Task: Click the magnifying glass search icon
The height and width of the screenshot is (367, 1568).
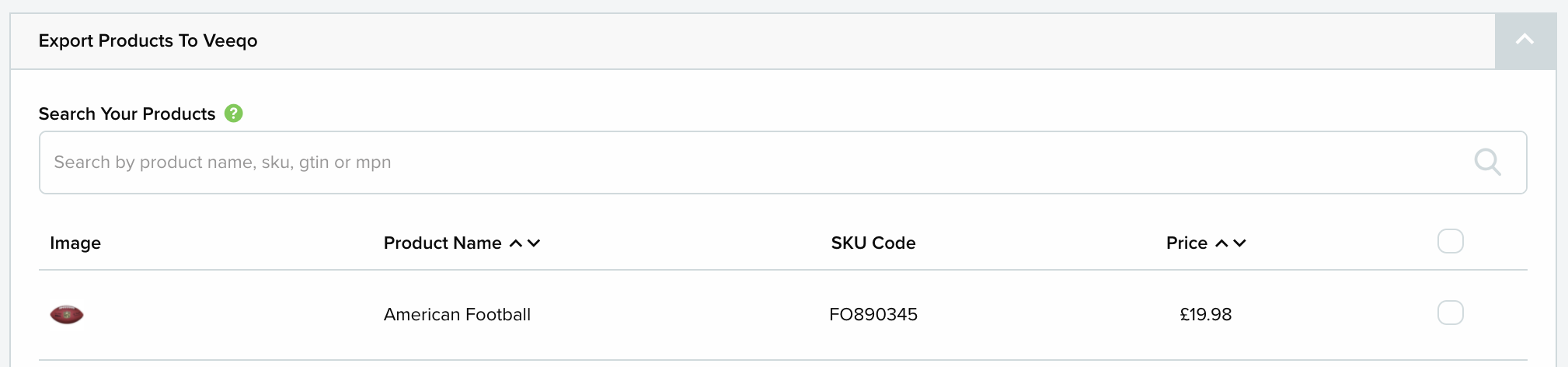Action: coord(1487,163)
